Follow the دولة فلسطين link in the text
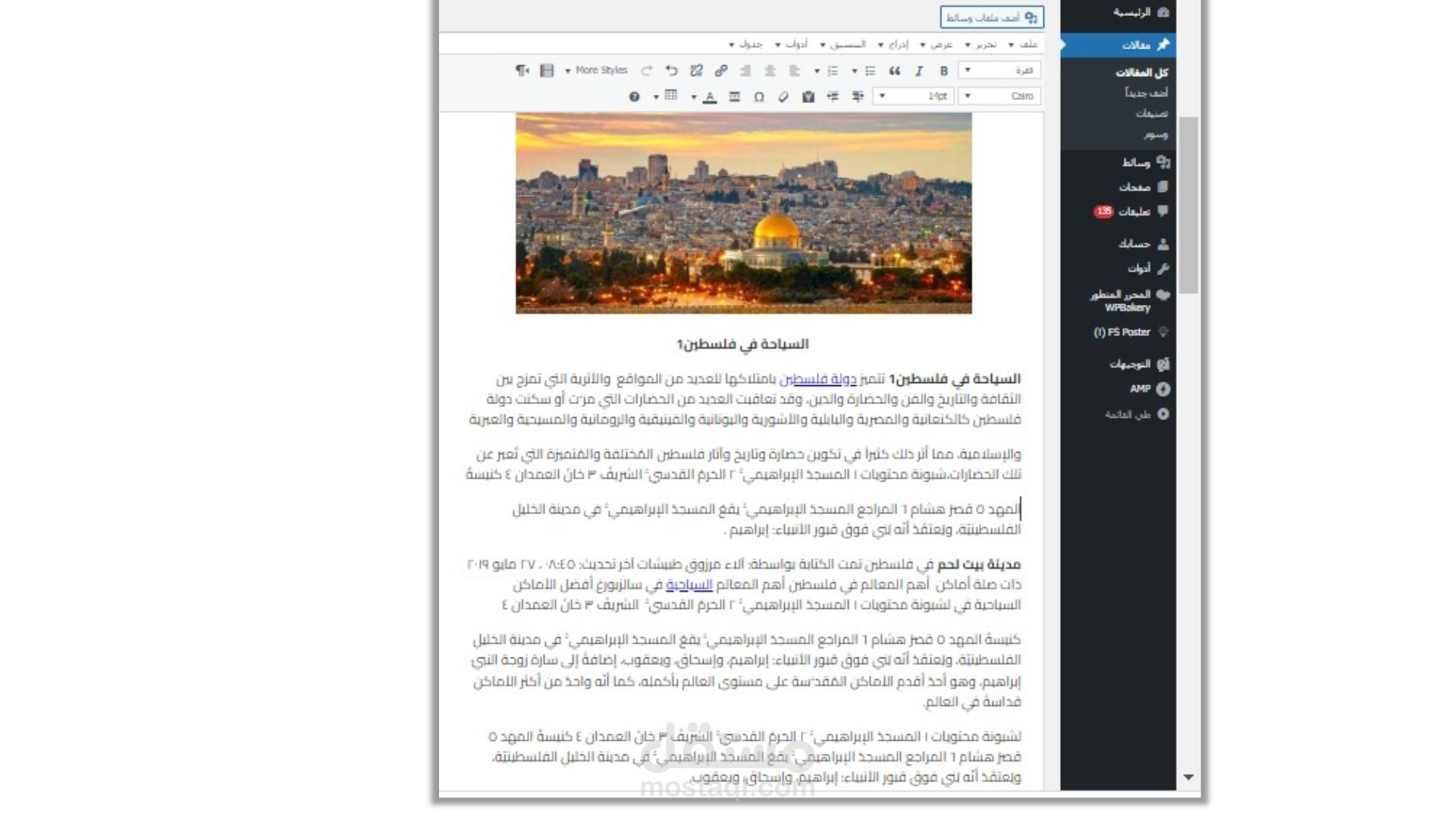The width and height of the screenshot is (1456, 819). point(817,378)
